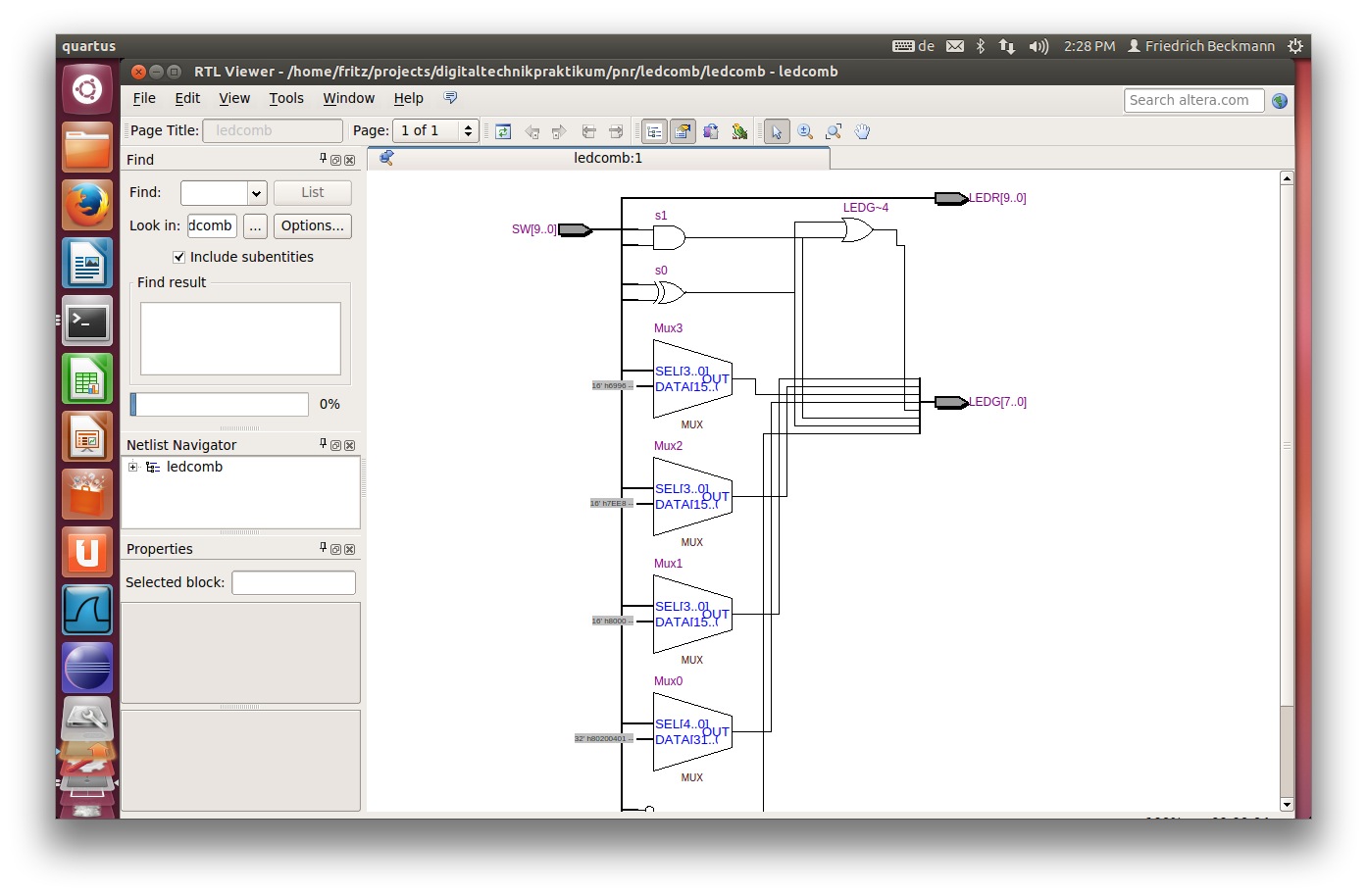Click the '...' browse button
Viewport: 1367px width, 896px height.
[255, 225]
